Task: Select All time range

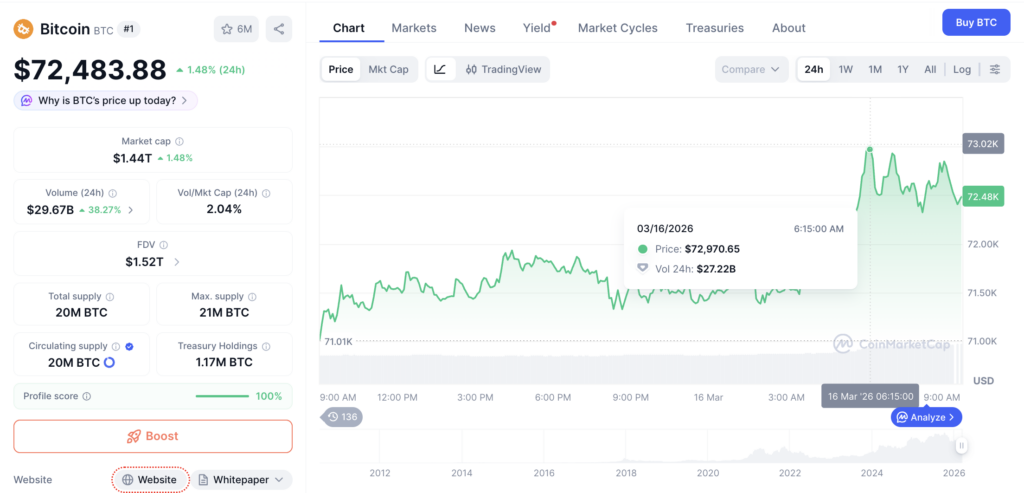Action: [930, 69]
